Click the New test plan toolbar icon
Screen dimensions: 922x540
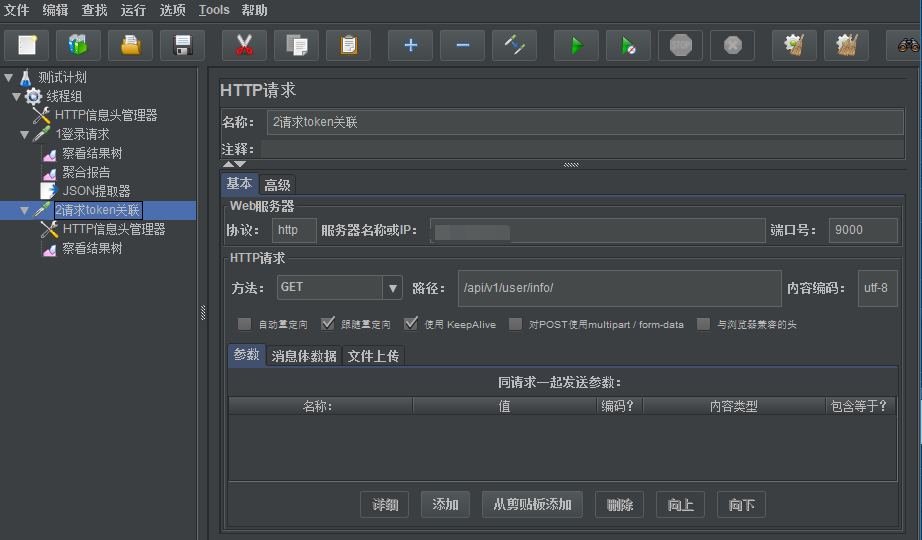tap(26, 45)
